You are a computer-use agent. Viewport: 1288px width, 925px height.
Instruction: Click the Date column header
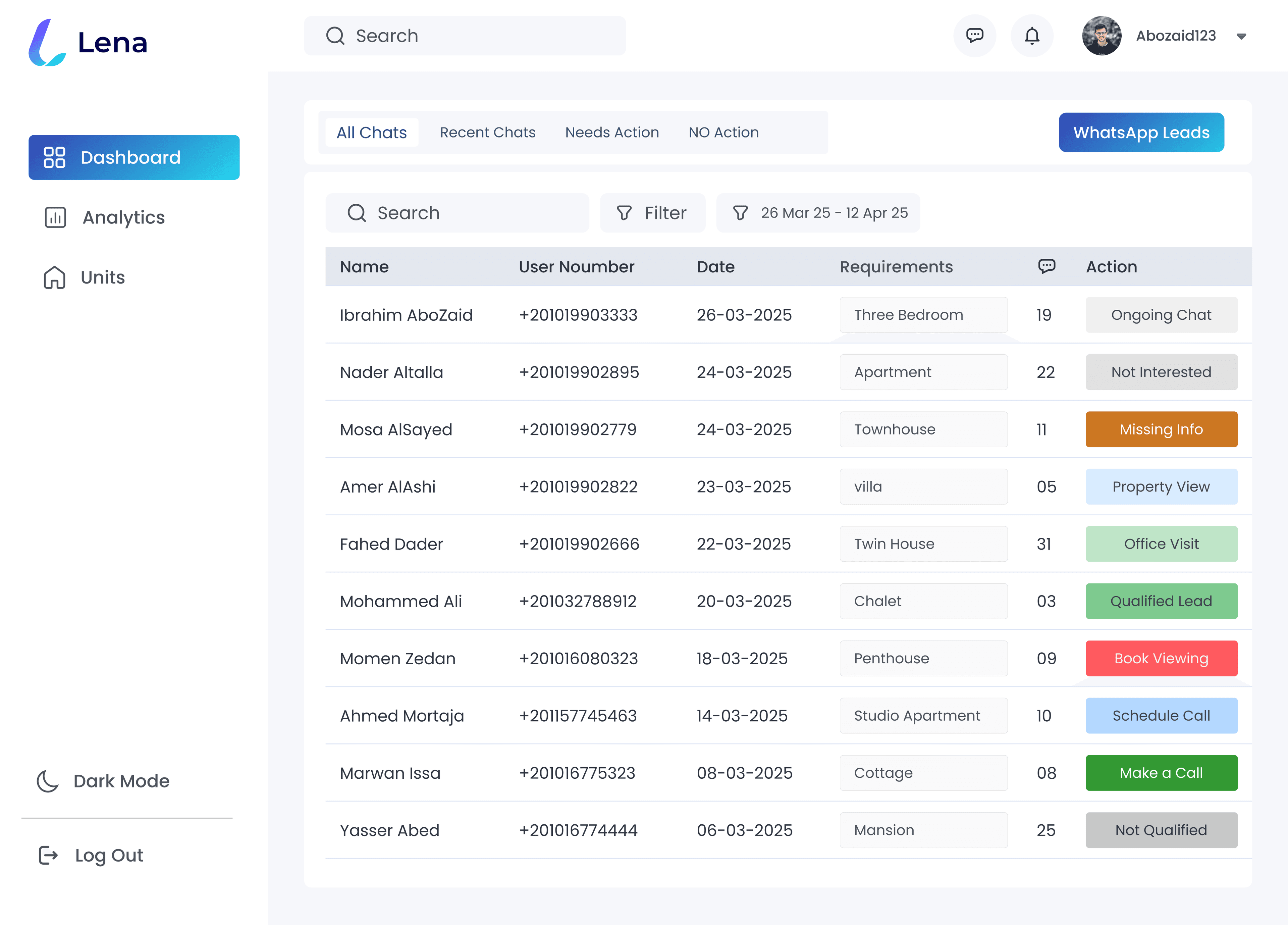point(715,266)
